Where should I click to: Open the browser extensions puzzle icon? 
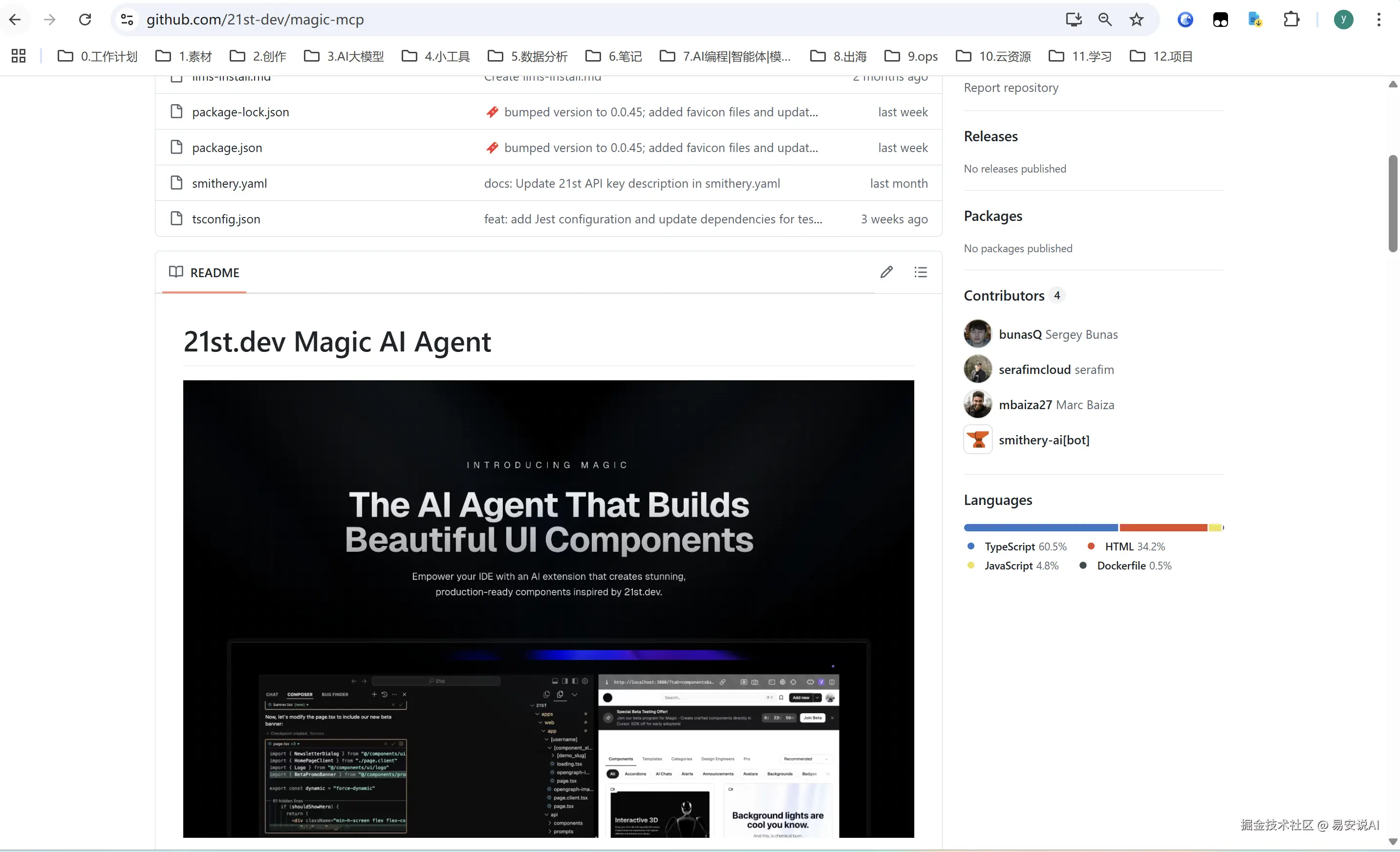[1291, 20]
